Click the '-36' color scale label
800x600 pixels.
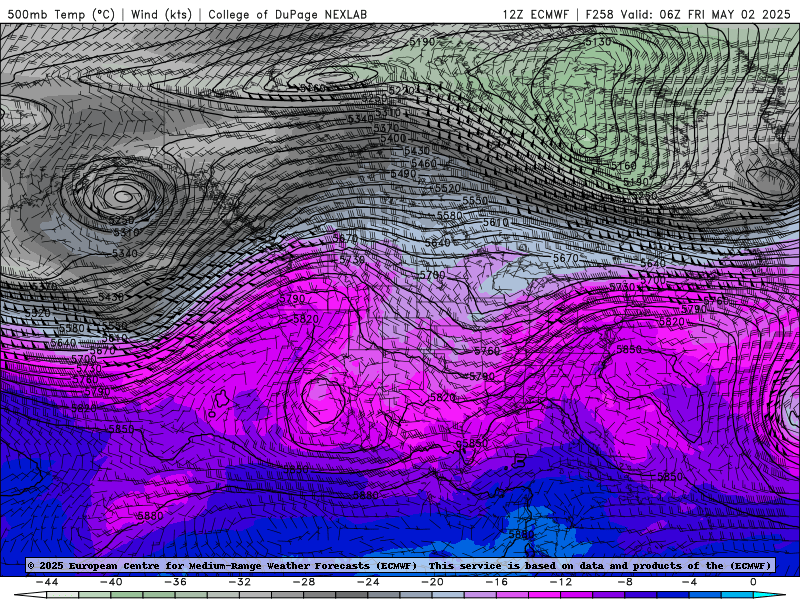(x=176, y=582)
